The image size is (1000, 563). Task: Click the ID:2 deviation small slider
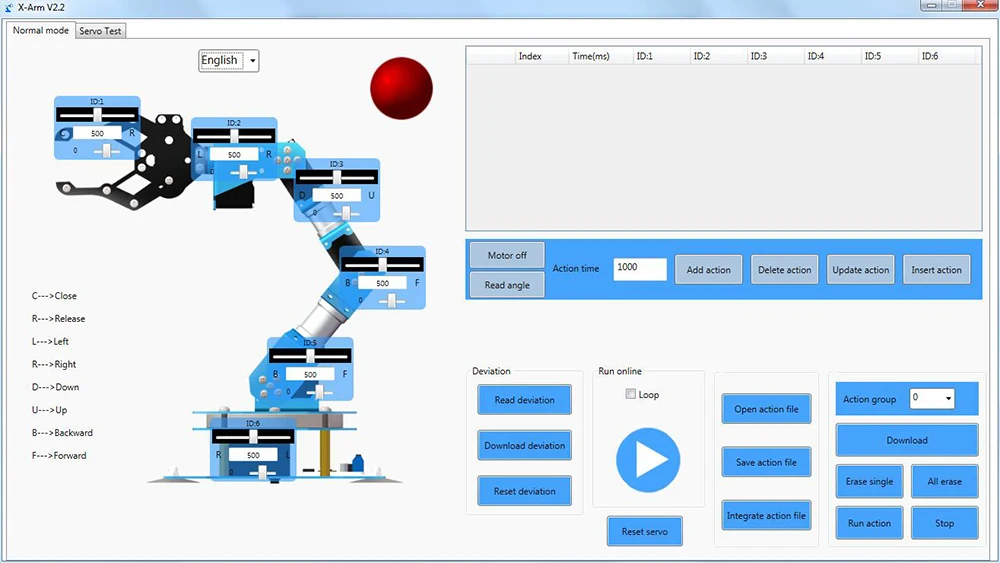click(243, 172)
